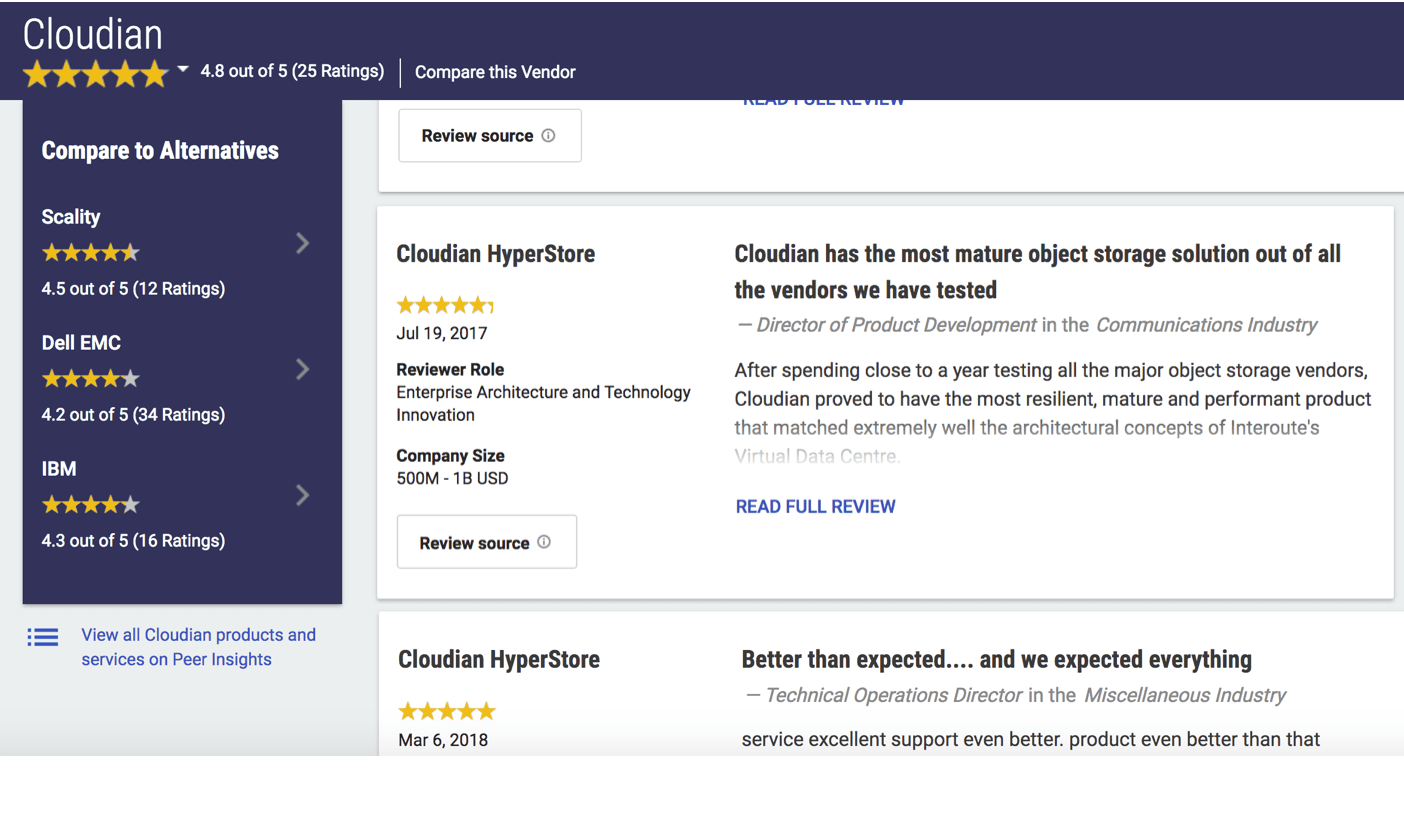Expand the Scality comparison chevron
The height and width of the screenshot is (834, 1404).
point(303,243)
